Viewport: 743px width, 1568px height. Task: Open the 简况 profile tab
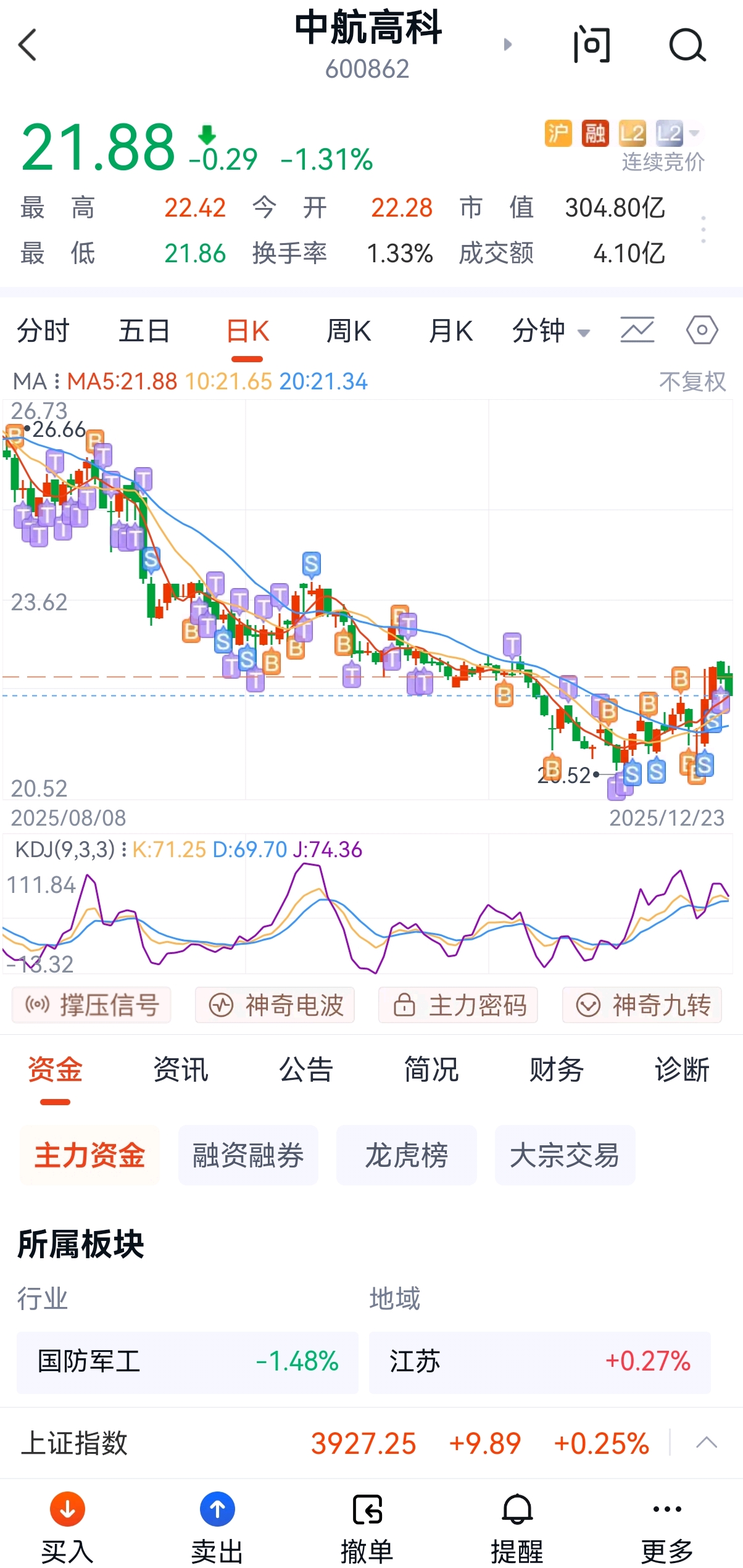pyautogui.click(x=431, y=1070)
